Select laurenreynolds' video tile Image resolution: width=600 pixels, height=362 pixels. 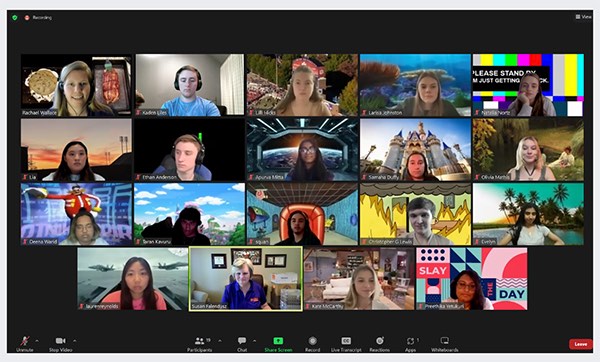pos(133,279)
